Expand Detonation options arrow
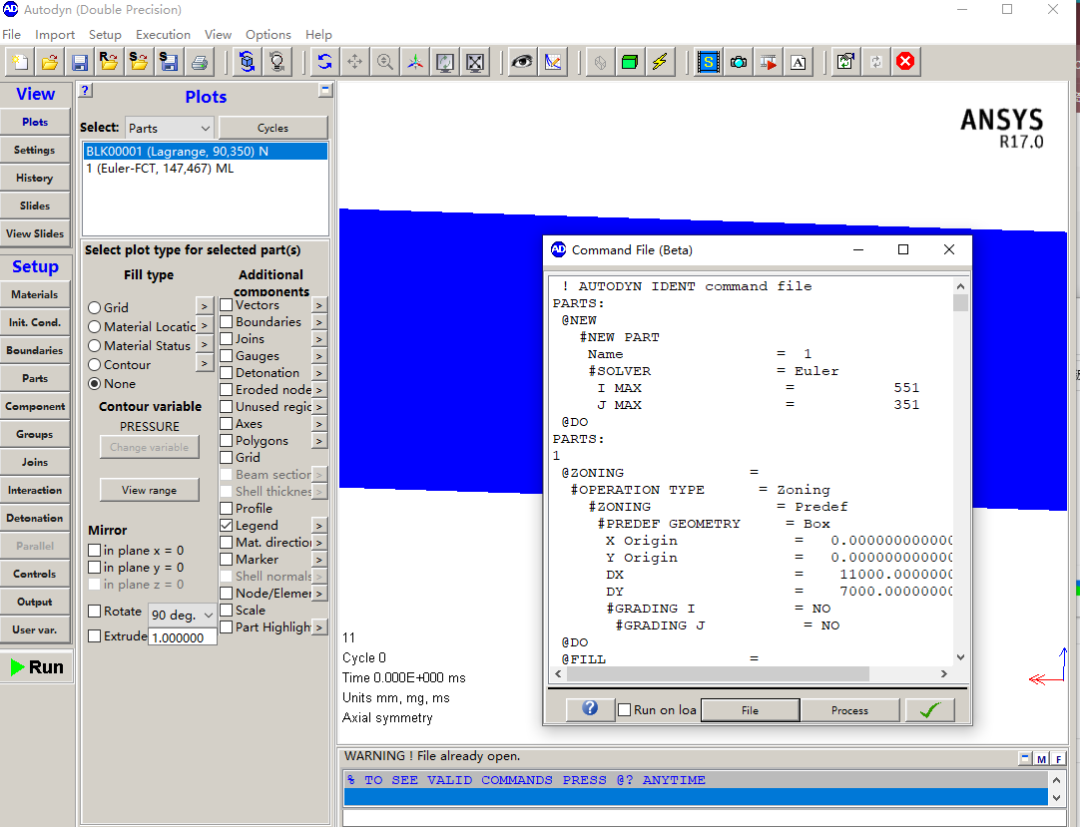1080x827 pixels. [319, 373]
